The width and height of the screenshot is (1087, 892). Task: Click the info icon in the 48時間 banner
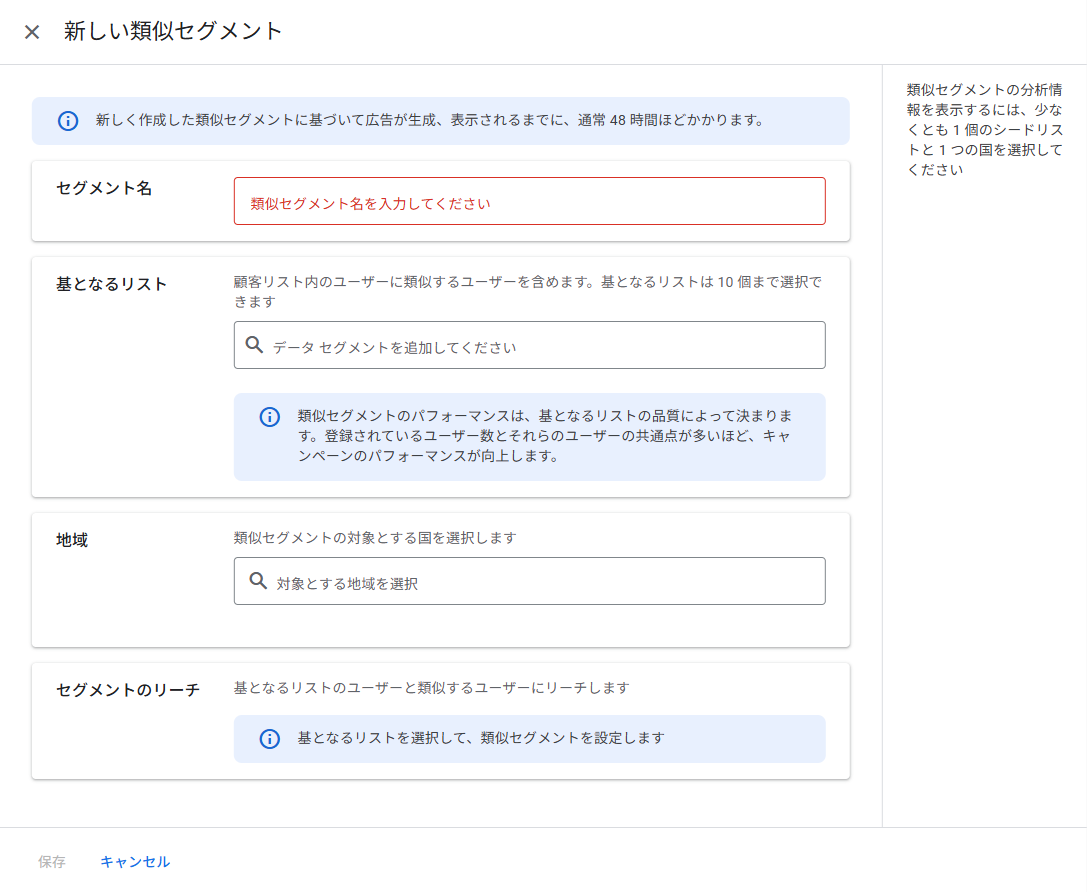(68, 121)
